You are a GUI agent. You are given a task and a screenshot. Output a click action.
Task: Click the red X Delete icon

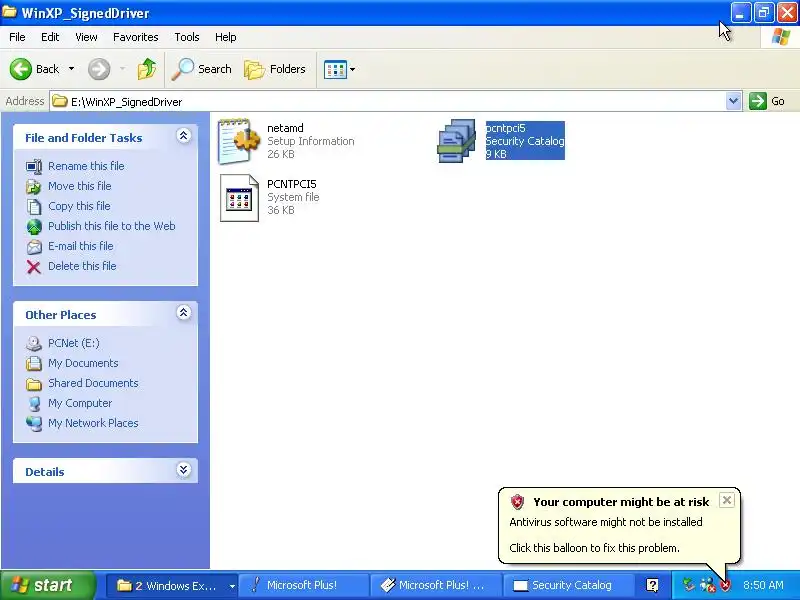pyautogui.click(x=34, y=266)
